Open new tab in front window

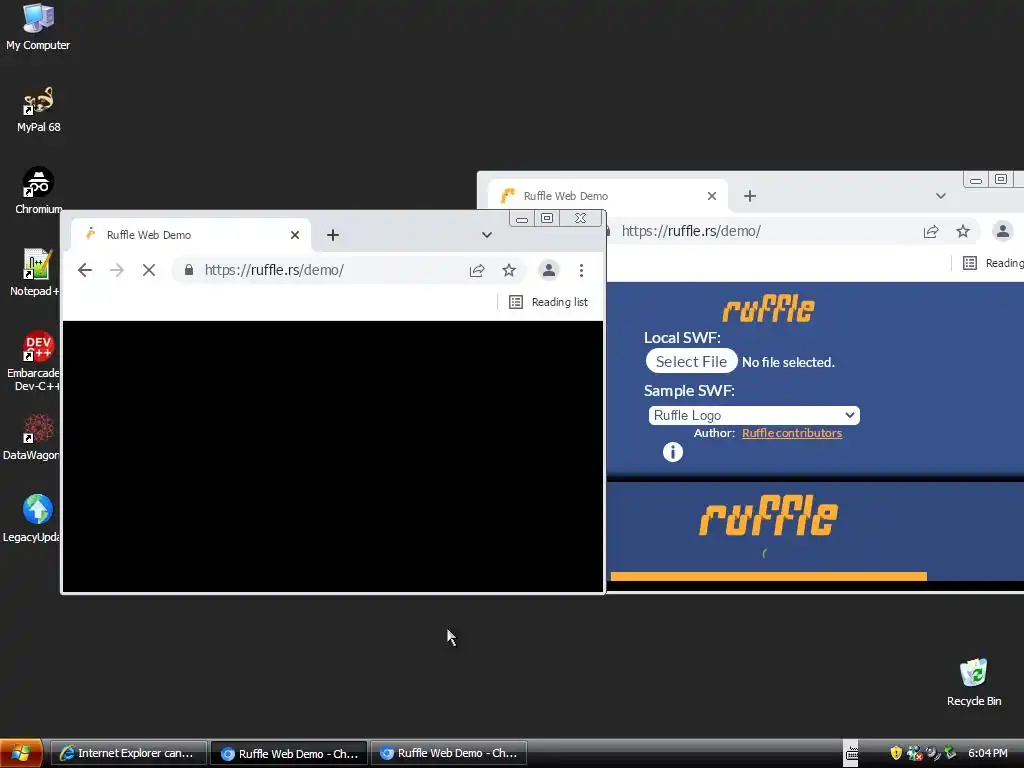332,235
